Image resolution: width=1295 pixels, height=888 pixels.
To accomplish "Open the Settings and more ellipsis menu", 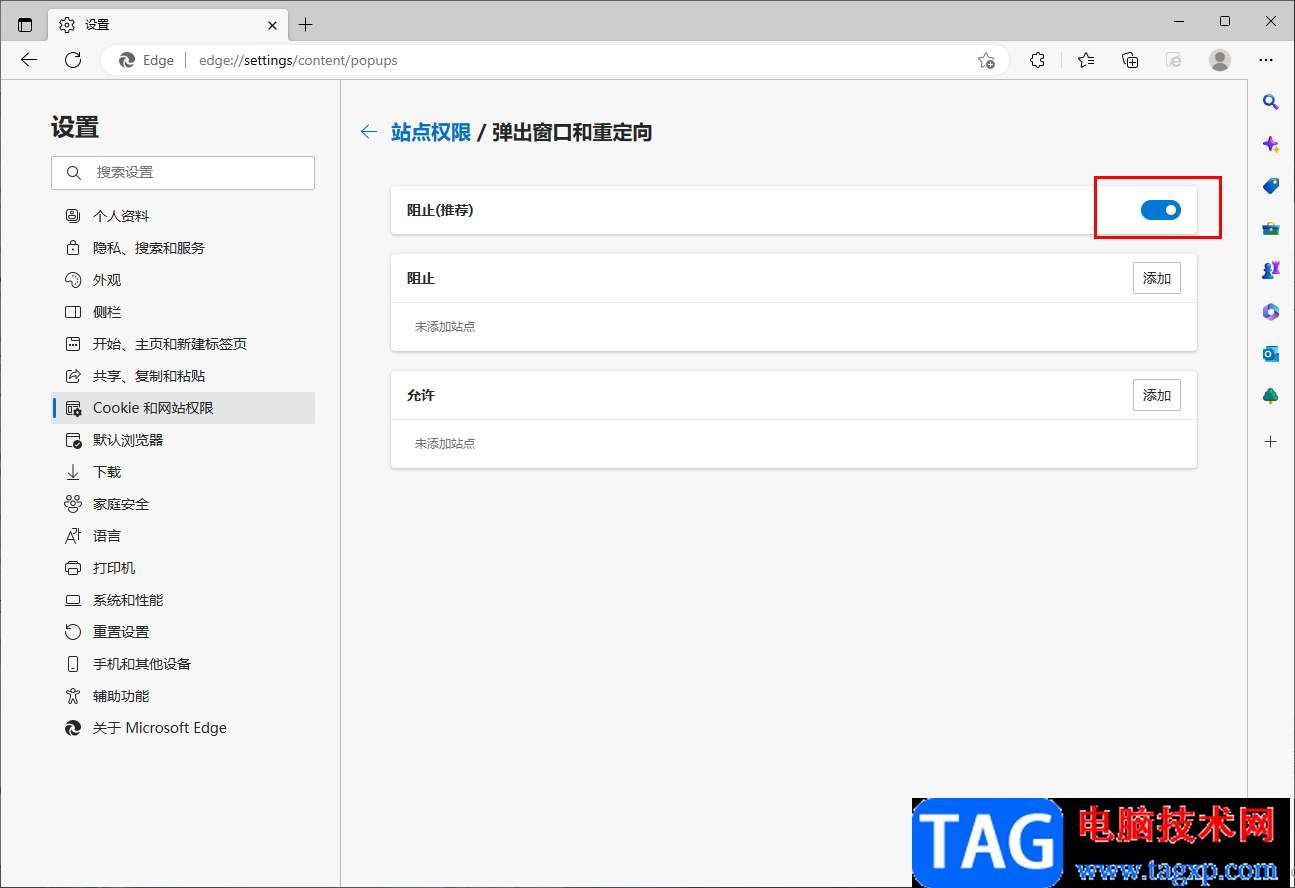I will 1266,60.
